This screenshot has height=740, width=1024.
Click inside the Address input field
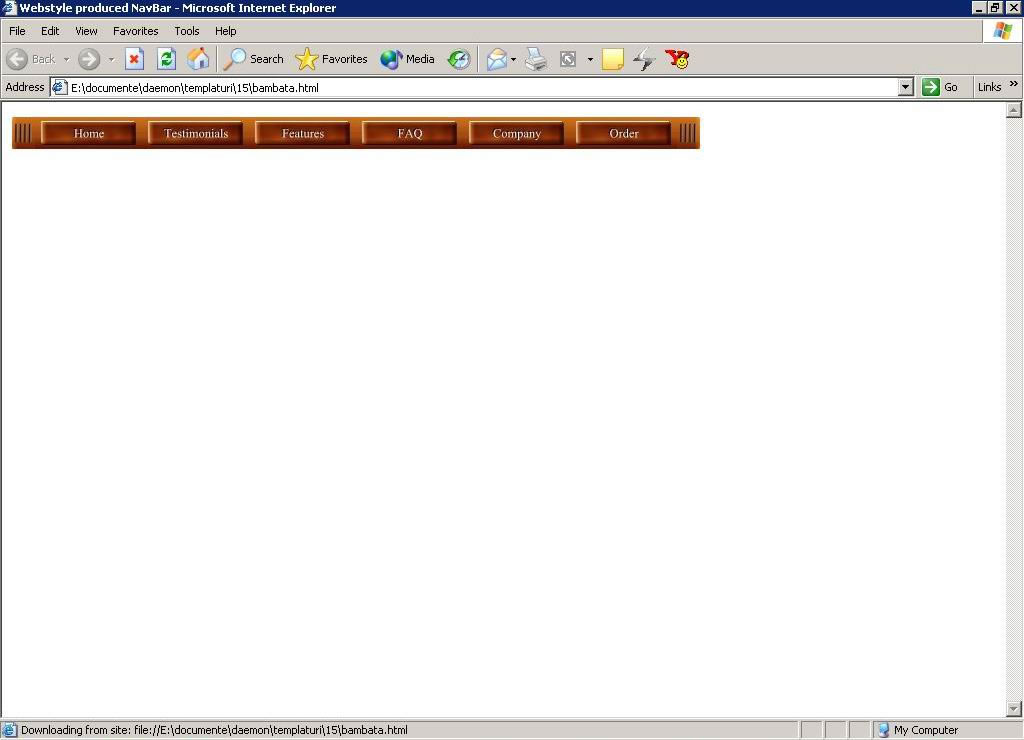pyautogui.click(x=480, y=87)
